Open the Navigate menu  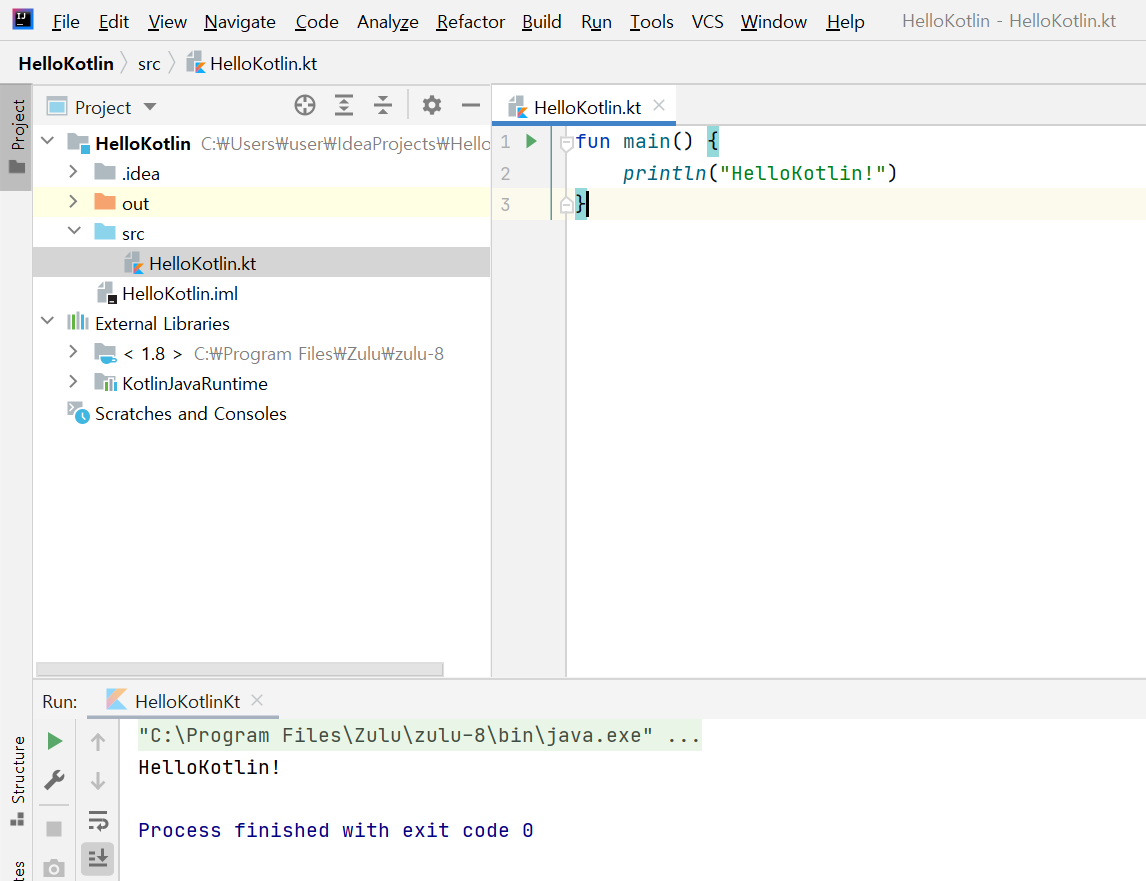(240, 22)
